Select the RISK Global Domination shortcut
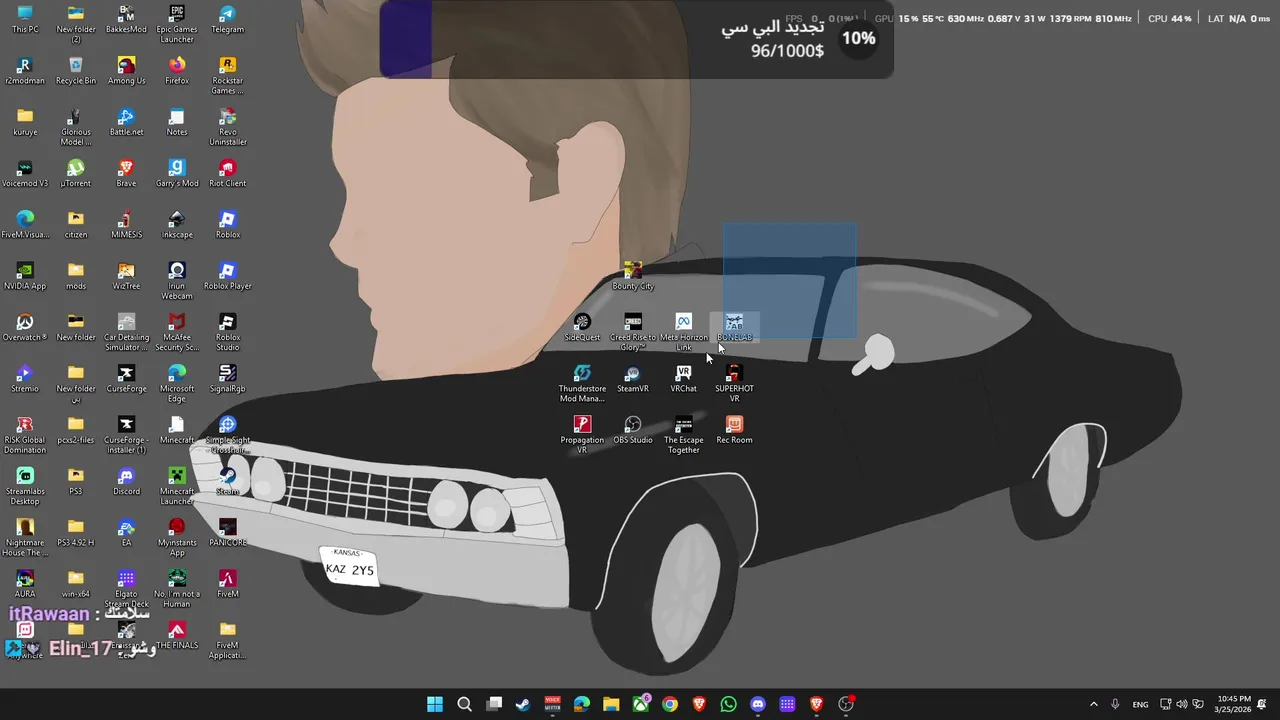The height and width of the screenshot is (720, 1280). (25, 435)
